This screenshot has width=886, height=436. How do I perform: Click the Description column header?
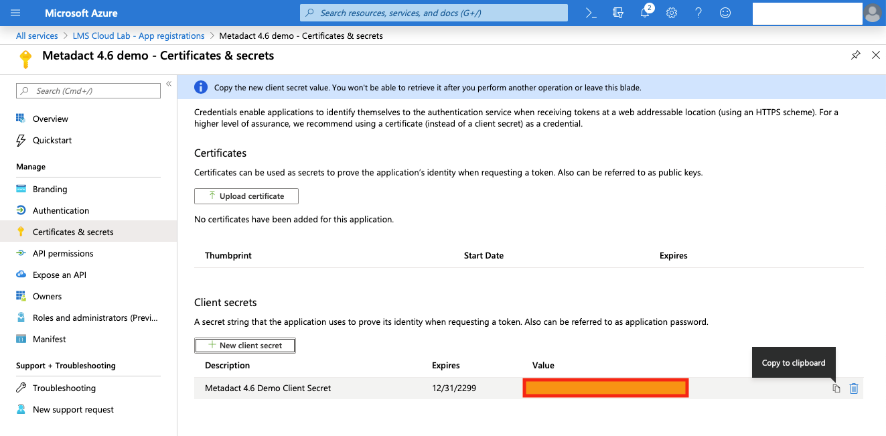tap(227, 365)
